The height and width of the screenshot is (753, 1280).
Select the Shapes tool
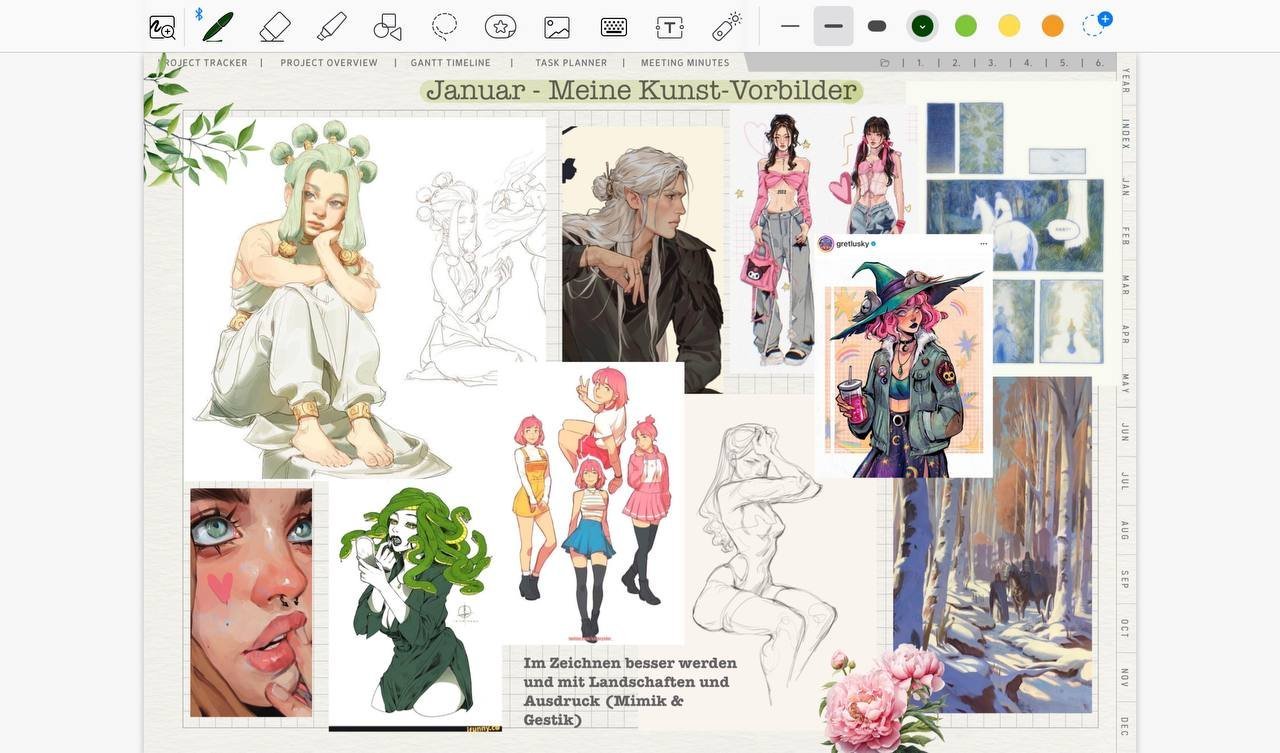[387, 27]
